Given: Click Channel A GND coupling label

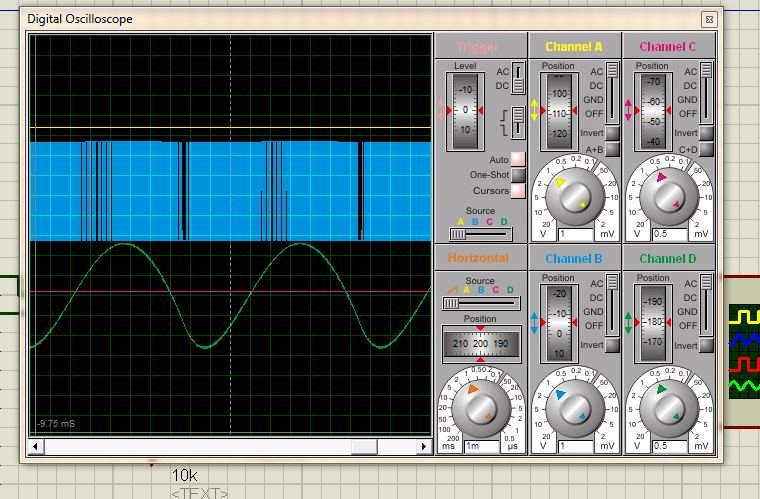Looking at the screenshot, I should [593, 100].
